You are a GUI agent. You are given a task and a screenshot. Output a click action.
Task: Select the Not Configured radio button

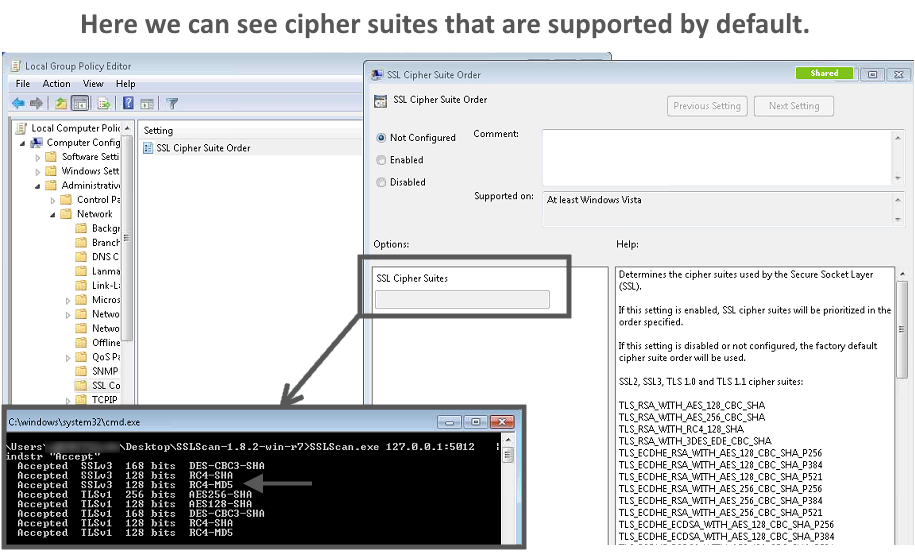click(381, 138)
